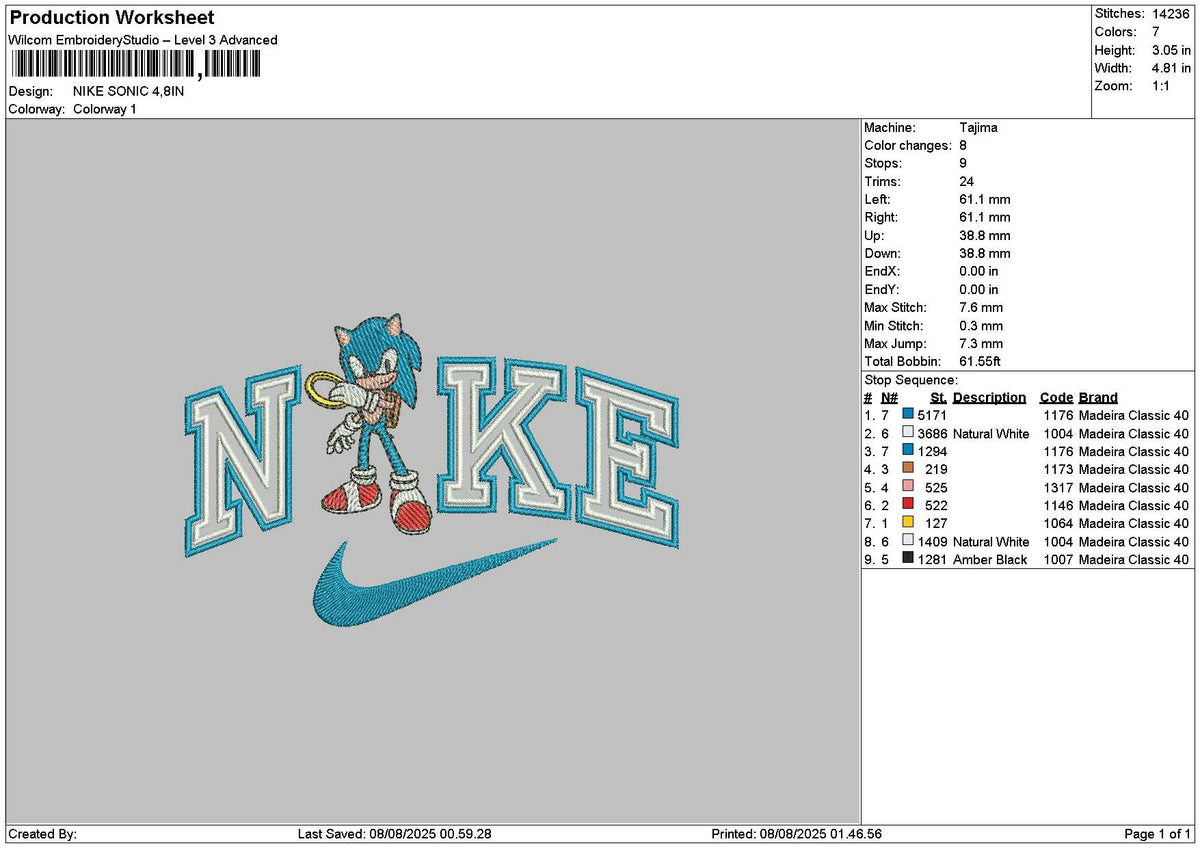Image resolution: width=1200 pixels, height=848 pixels.
Task: Select the yellow swatch for code 1064
Action: coord(907,522)
